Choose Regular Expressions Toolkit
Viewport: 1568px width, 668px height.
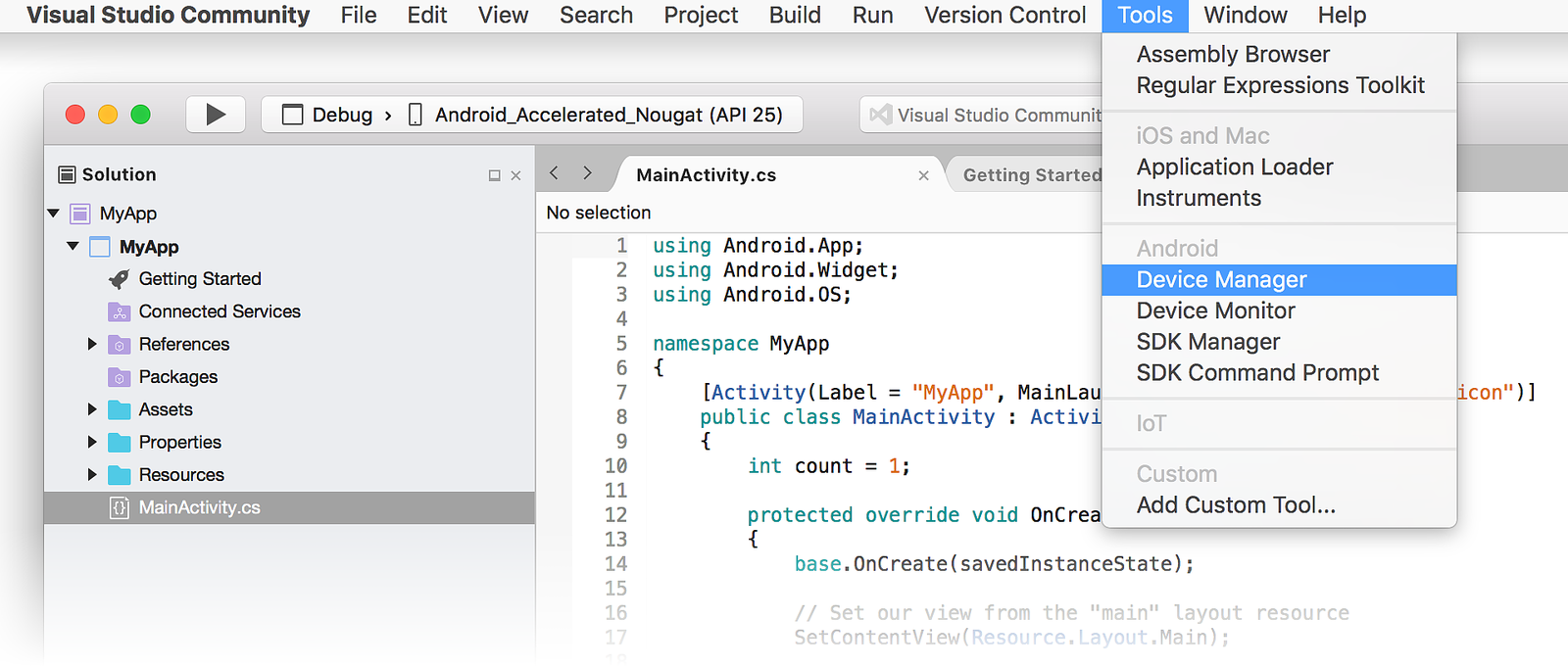[x=1280, y=85]
